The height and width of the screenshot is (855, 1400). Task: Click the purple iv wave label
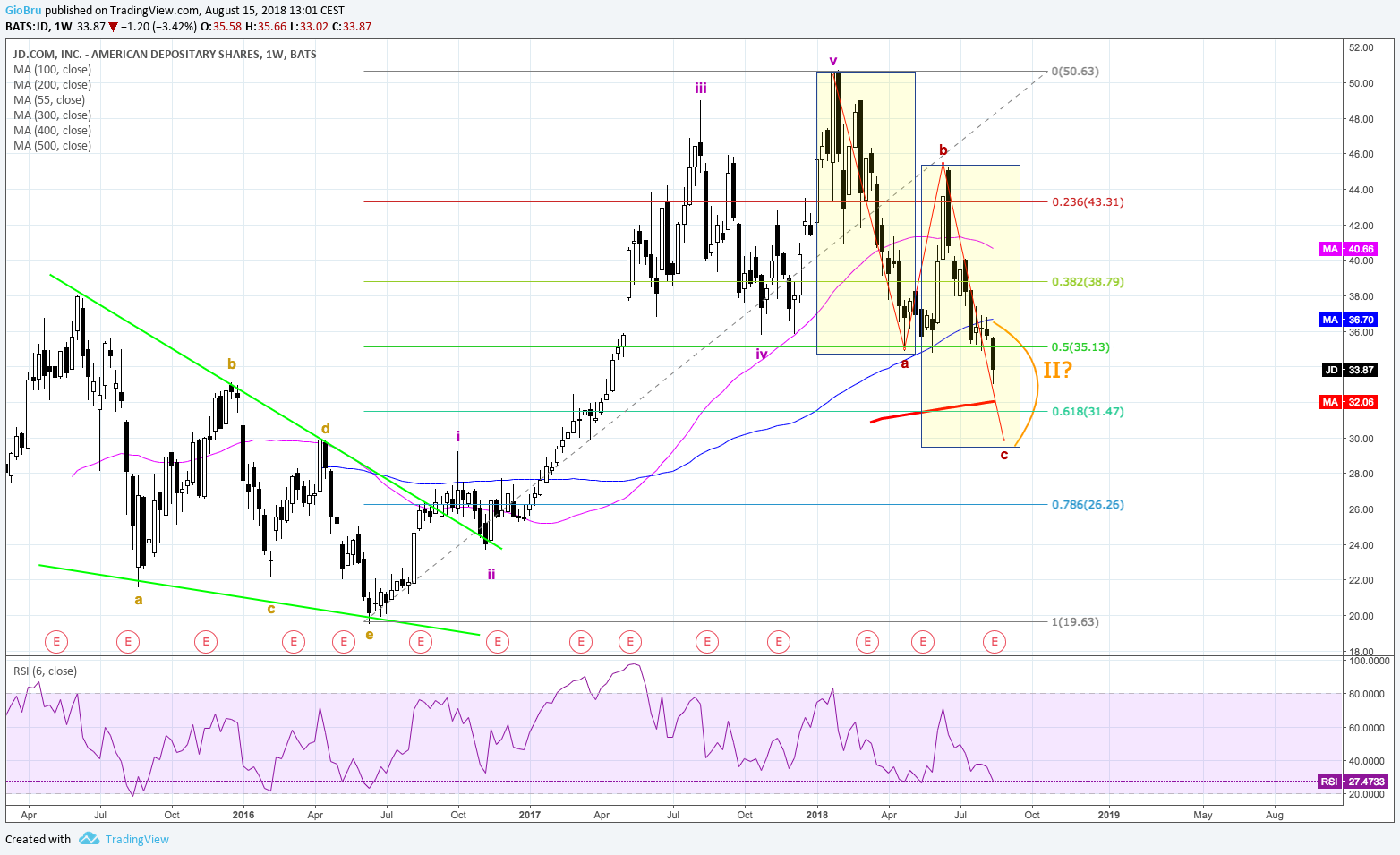[x=762, y=354]
